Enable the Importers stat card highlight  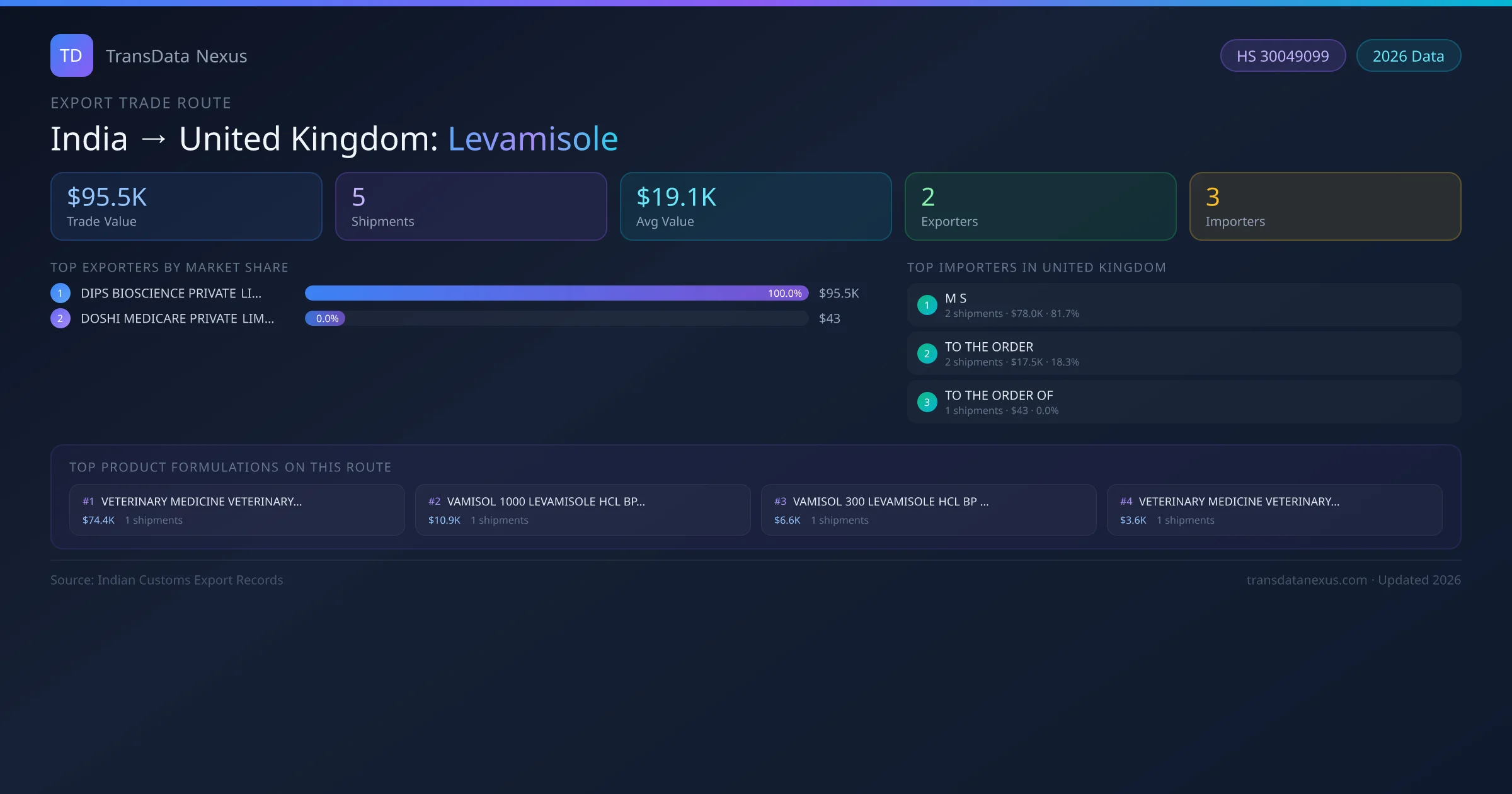[x=1325, y=206]
